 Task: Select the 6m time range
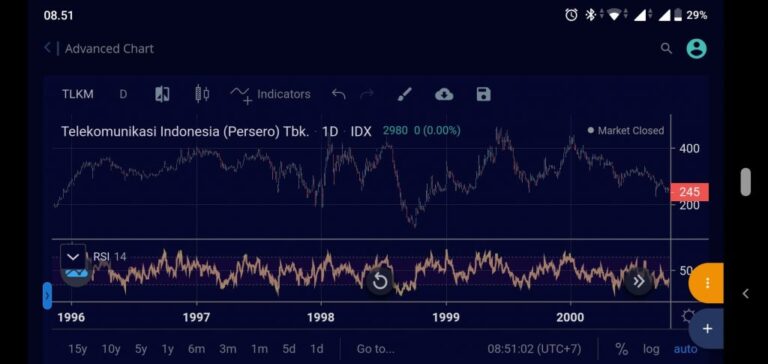pos(196,349)
